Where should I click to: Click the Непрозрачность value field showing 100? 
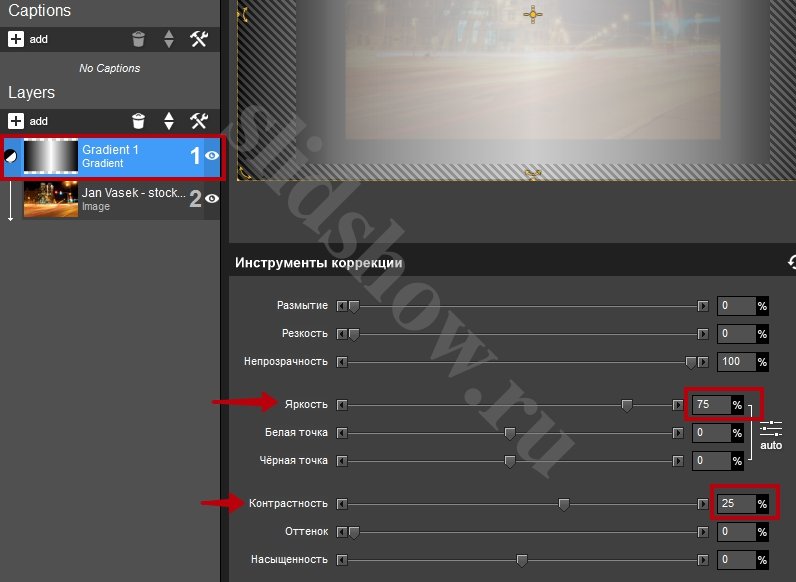pos(737,362)
